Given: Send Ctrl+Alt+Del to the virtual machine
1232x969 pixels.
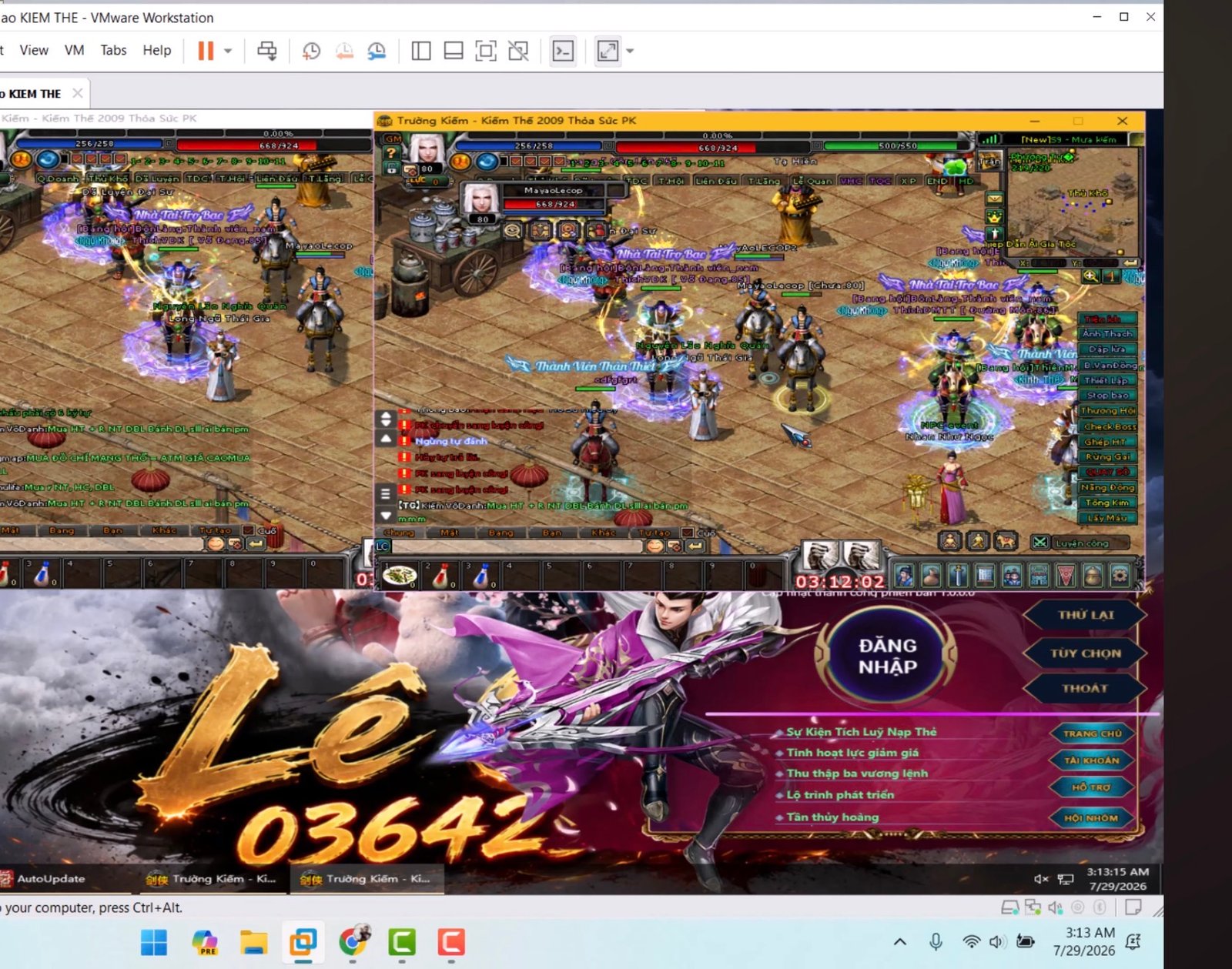Looking at the screenshot, I should (x=267, y=51).
